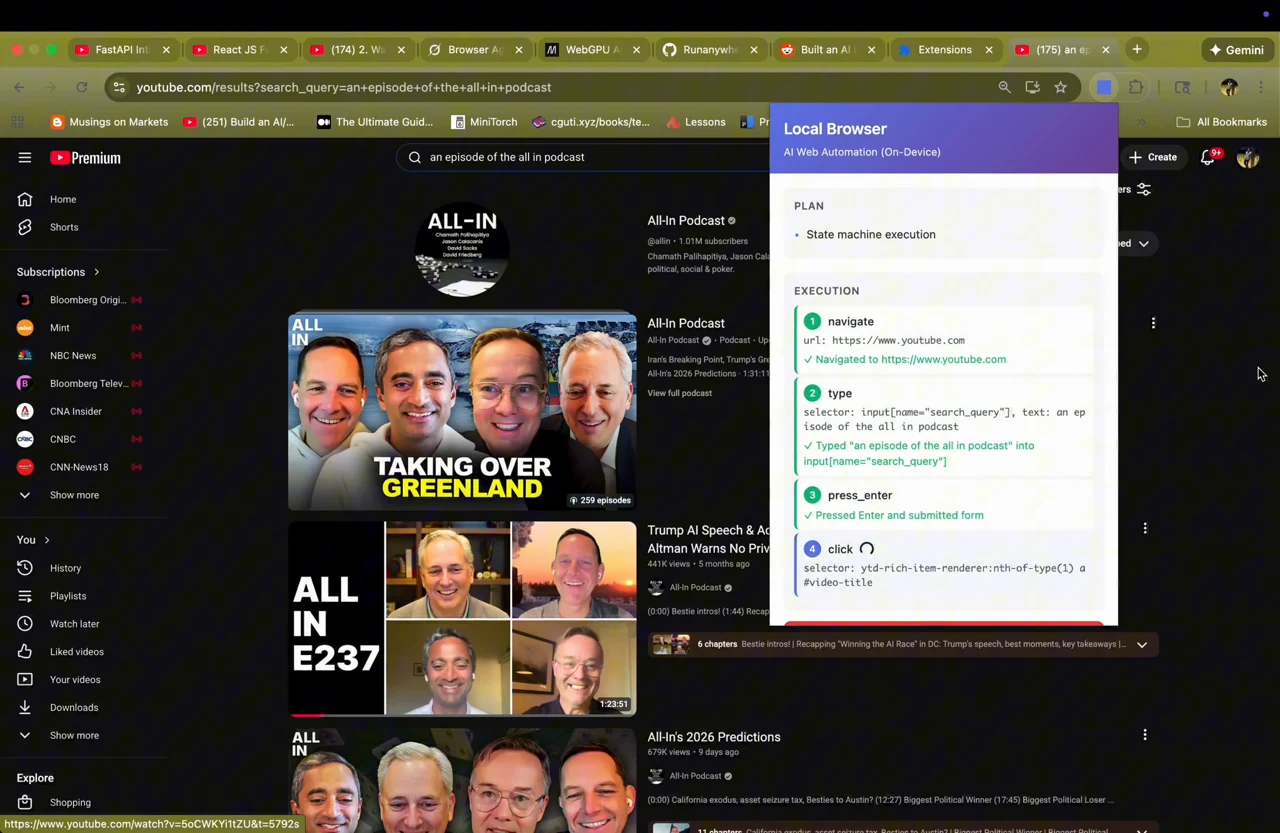Click the site info icon beside the URL
The width and height of the screenshot is (1280, 833).
tap(119, 87)
